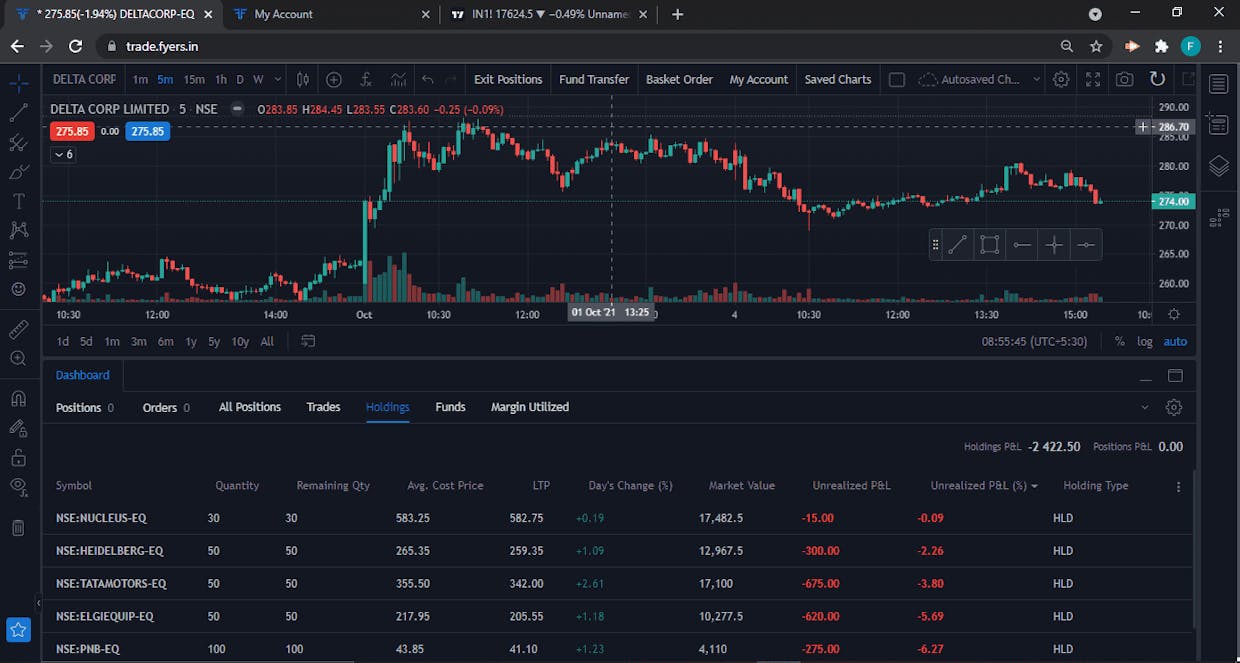Open the Positions tab
The height and width of the screenshot is (663, 1240).
(84, 407)
